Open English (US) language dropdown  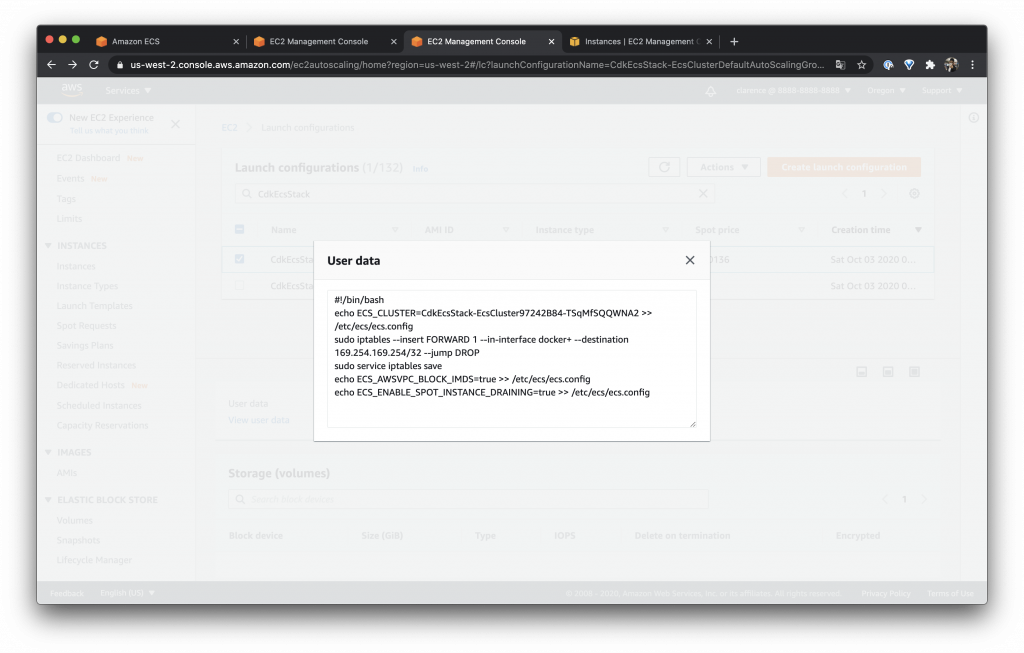(x=127, y=593)
